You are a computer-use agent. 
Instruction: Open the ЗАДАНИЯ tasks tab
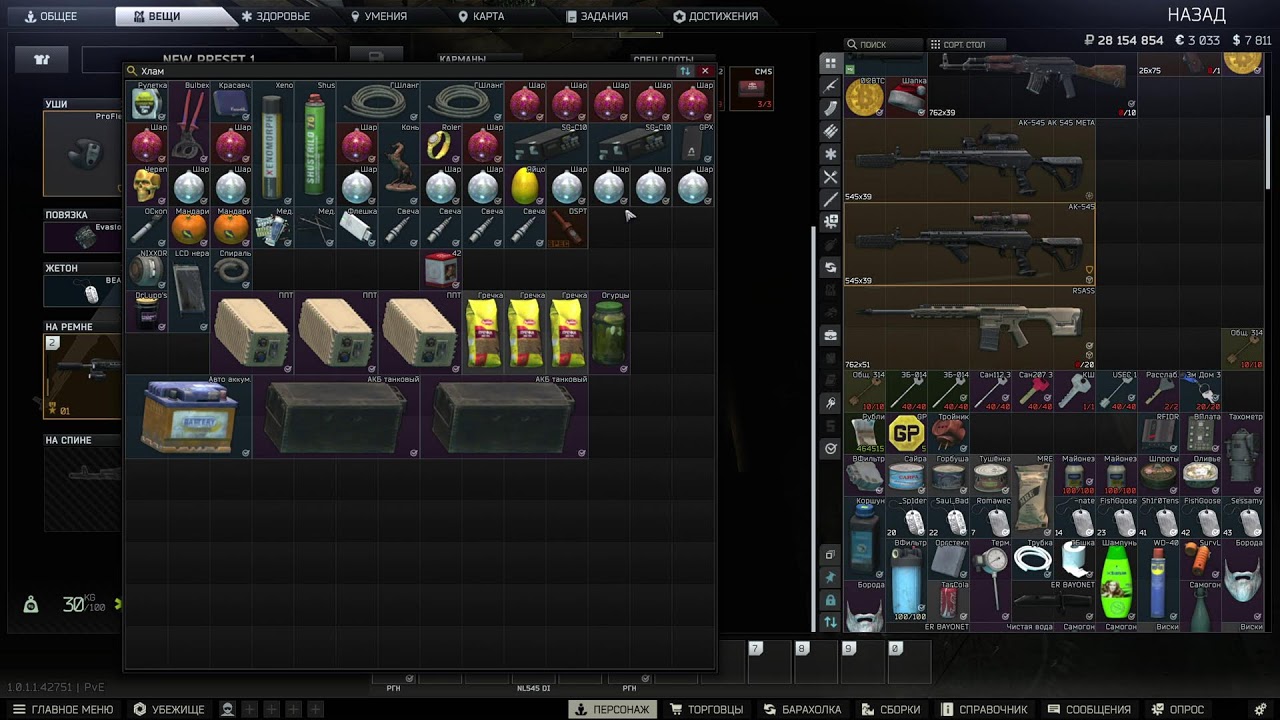tap(597, 16)
